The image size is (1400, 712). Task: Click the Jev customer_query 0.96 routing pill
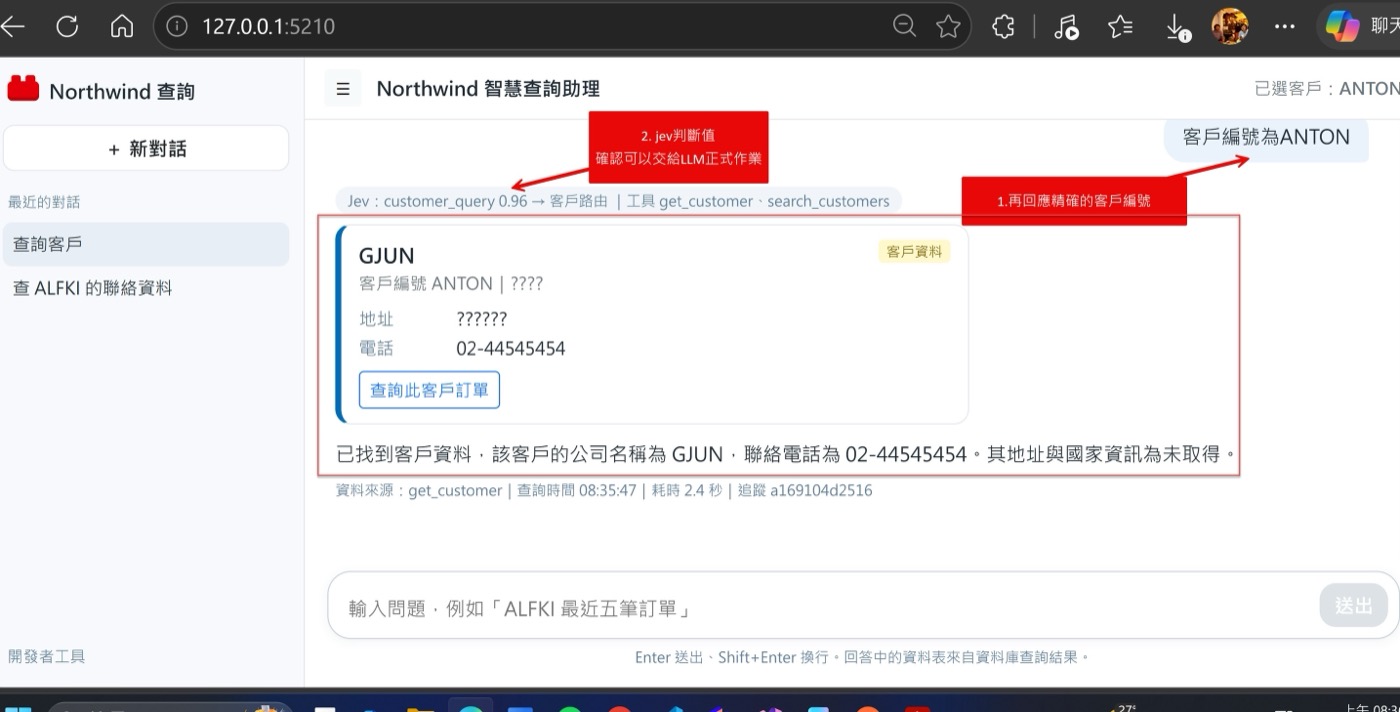tap(618, 201)
